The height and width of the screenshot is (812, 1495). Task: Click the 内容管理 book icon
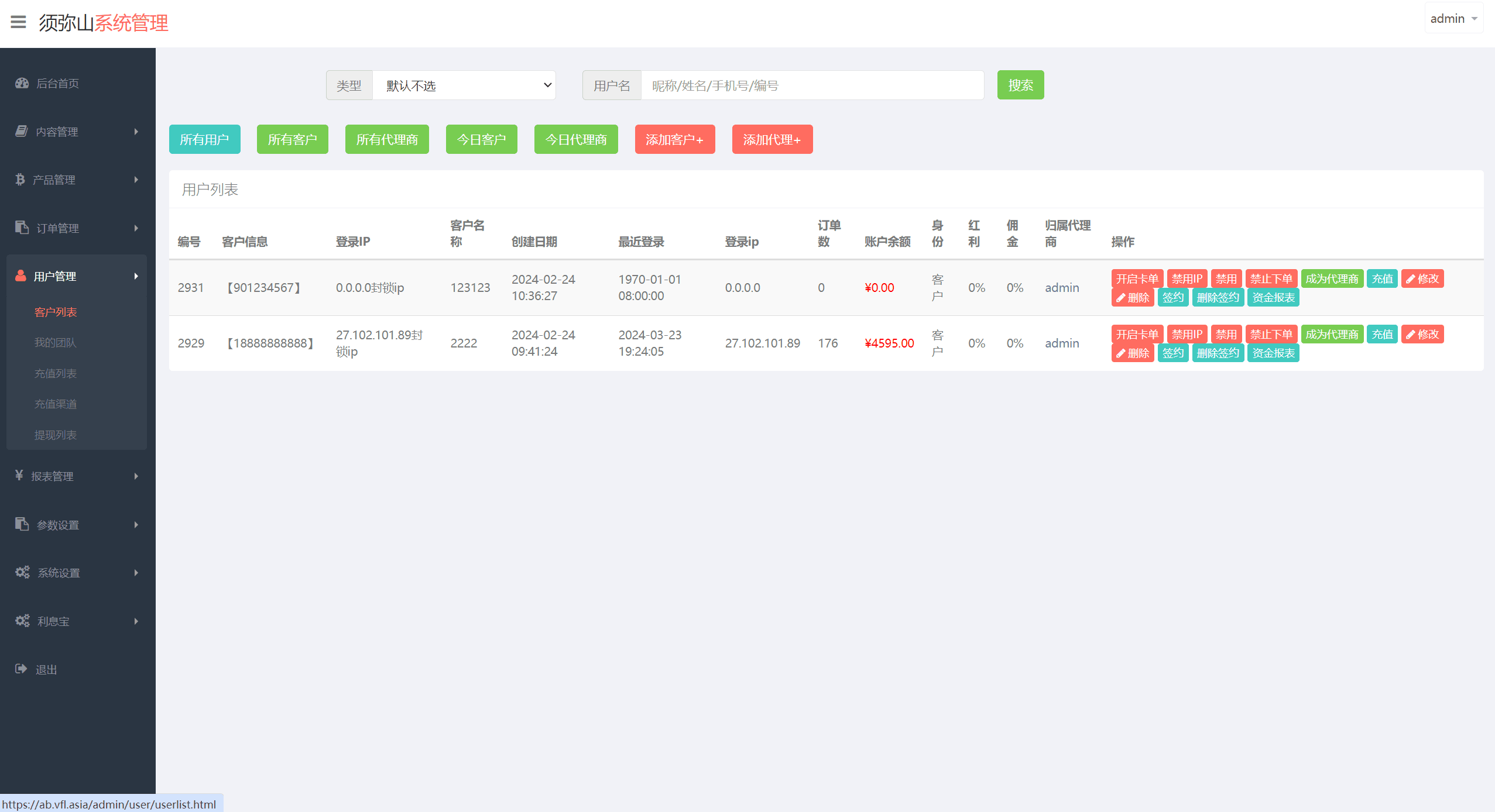[22, 131]
